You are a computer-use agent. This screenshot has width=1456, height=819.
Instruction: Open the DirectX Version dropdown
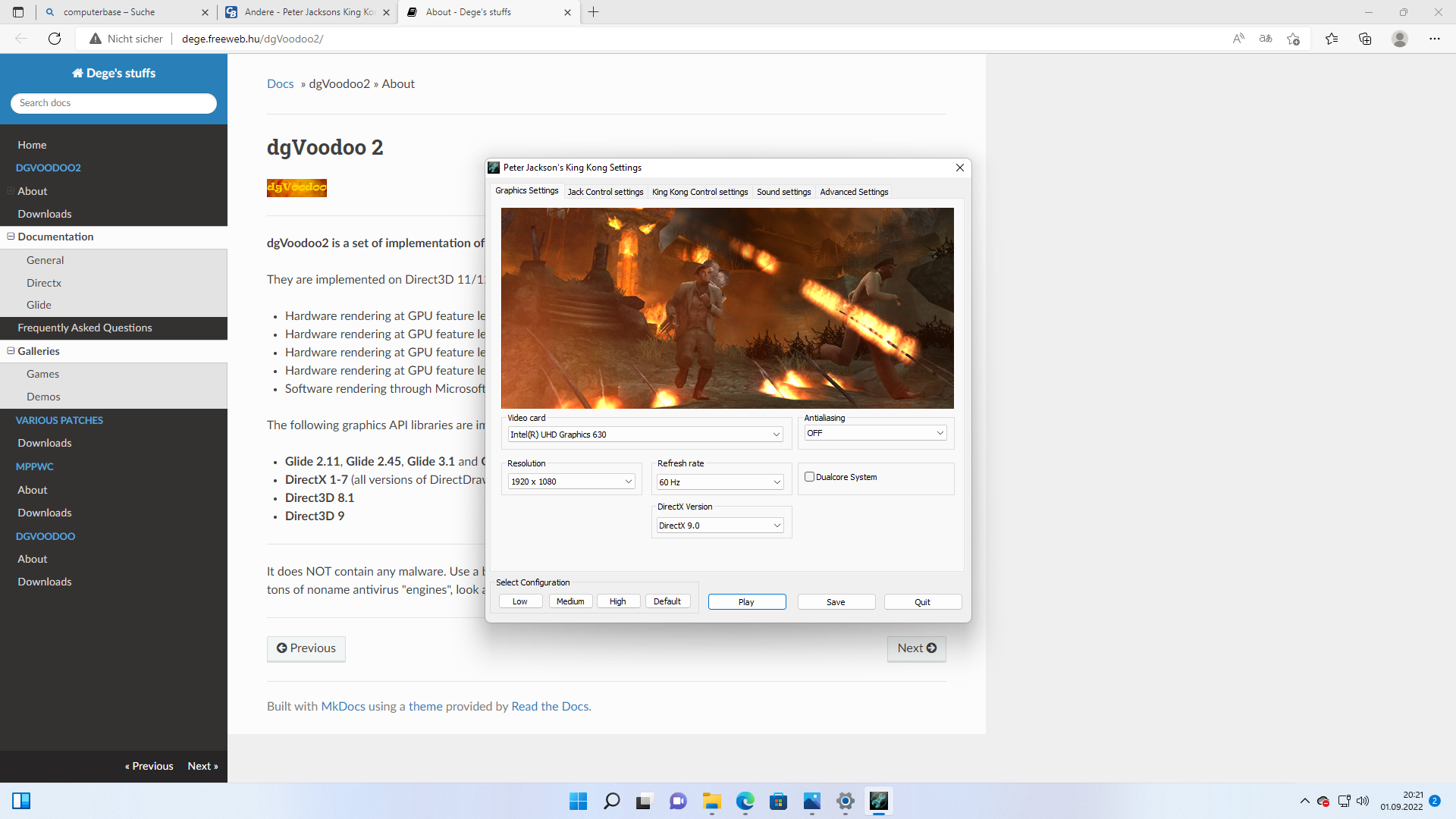point(720,526)
